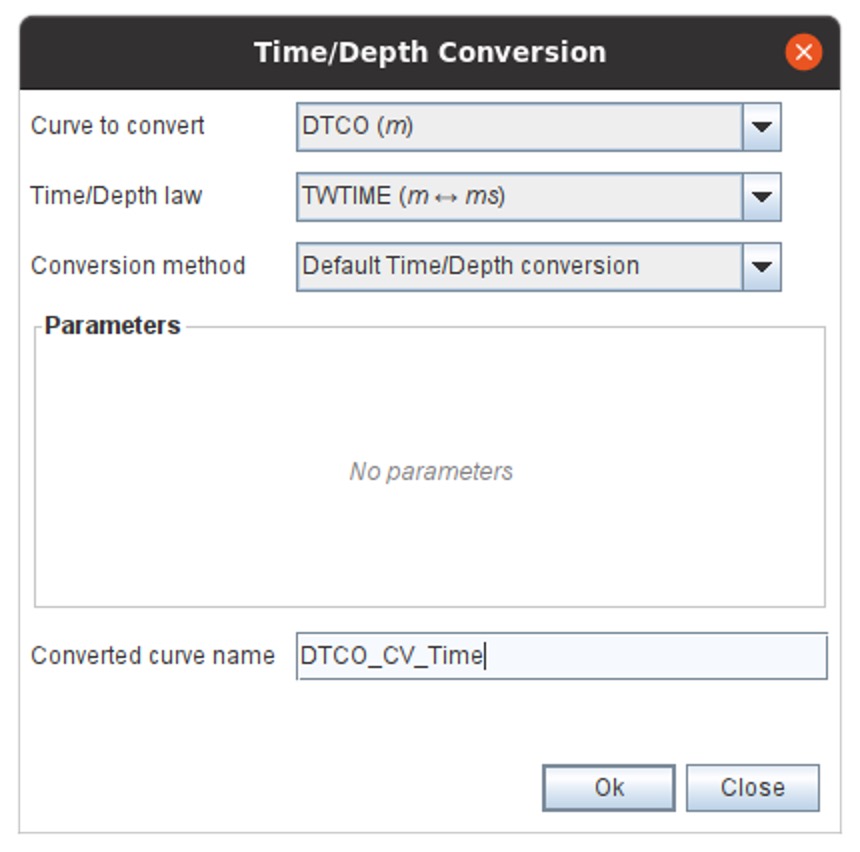The height and width of the screenshot is (852, 860).
Task: Click the Parameters group heading
Action: (x=112, y=325)
